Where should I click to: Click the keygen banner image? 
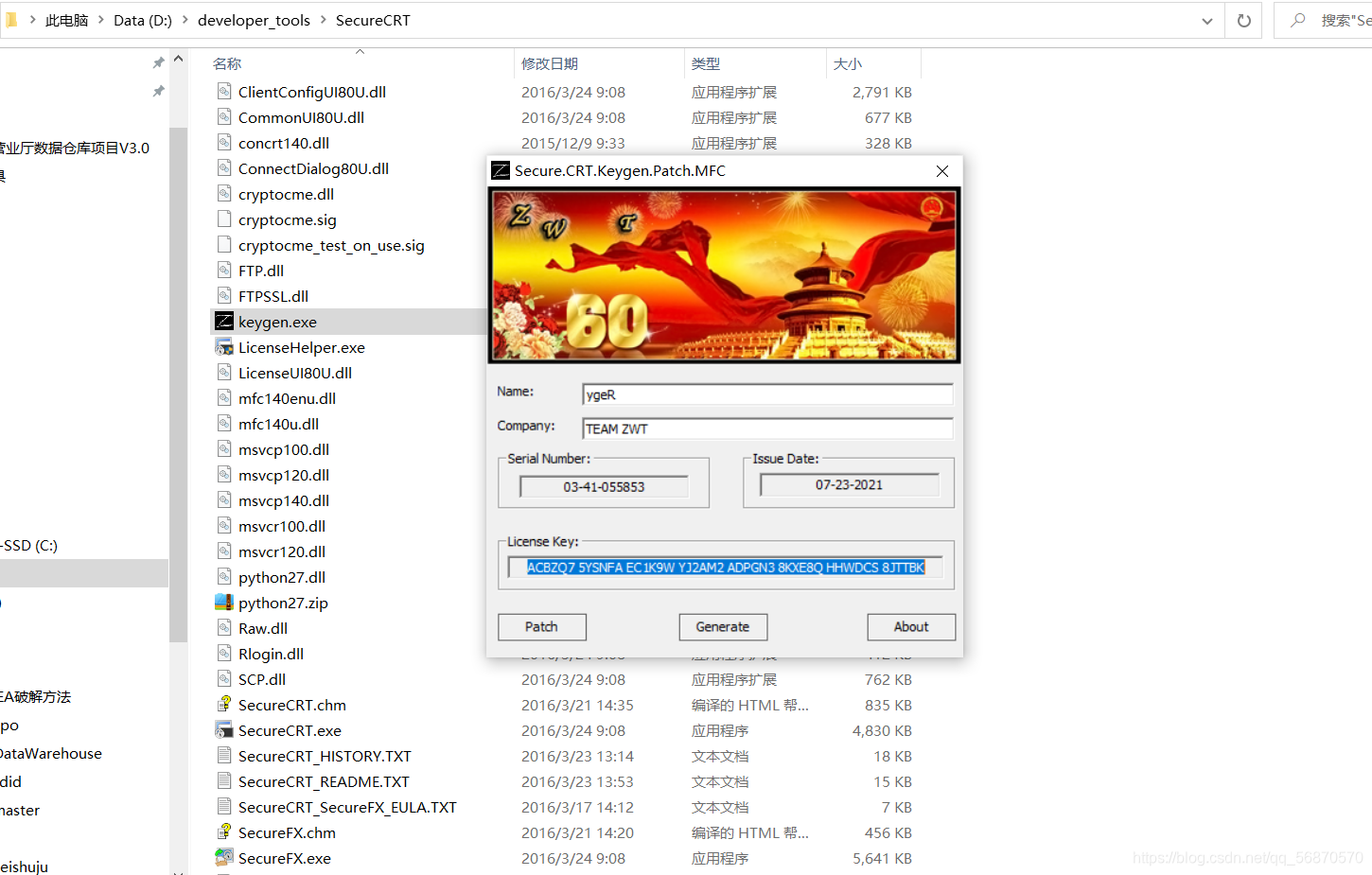pyautogui.click(x=724, y=275)
